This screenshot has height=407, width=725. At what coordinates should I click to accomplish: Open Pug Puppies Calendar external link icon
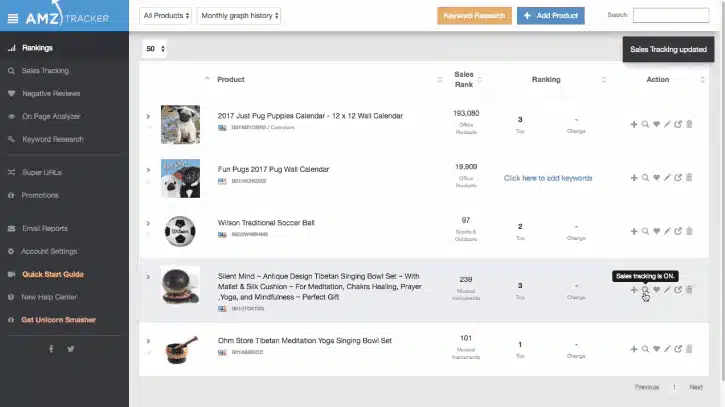pyautogui.click(x=678, y=124)
